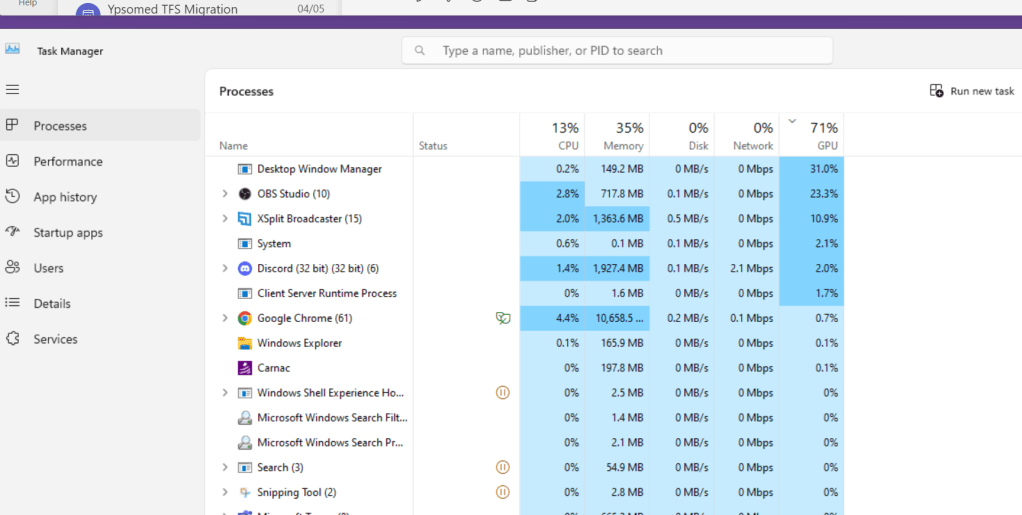Expand the Snipping Tool process group

[225, 492]
